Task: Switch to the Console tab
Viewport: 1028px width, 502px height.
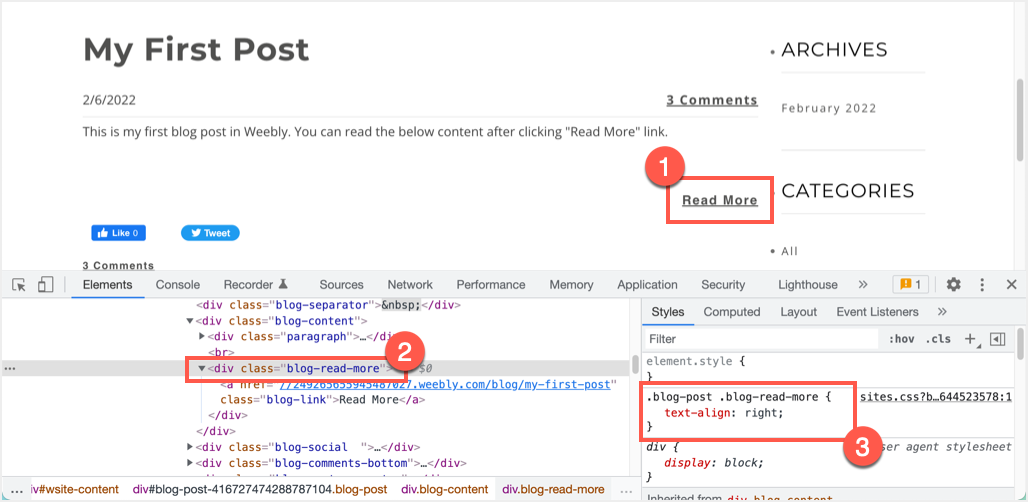Action: click(x=177, y=285)
